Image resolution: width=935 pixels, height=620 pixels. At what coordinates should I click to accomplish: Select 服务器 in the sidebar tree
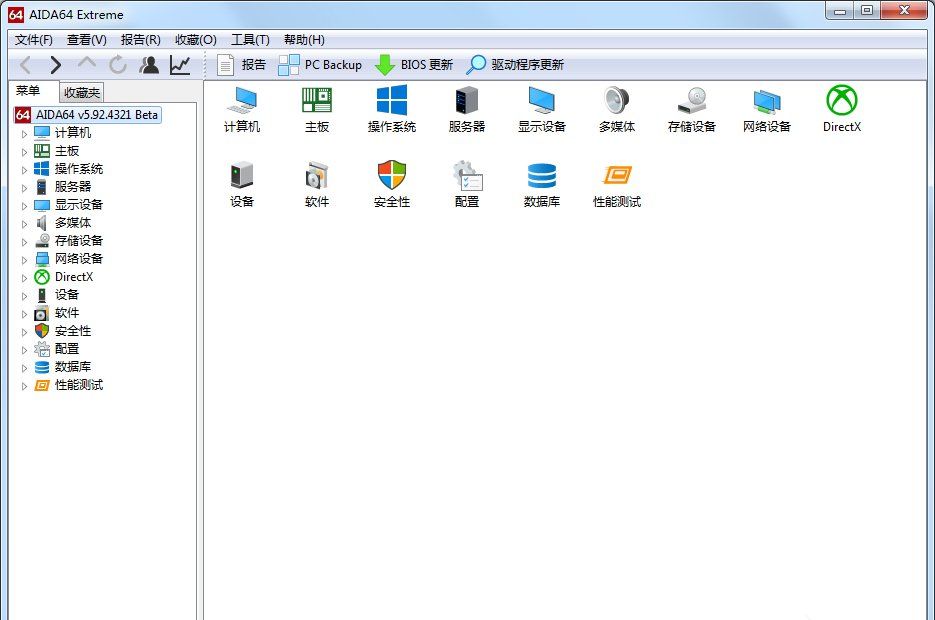point(72,187)
